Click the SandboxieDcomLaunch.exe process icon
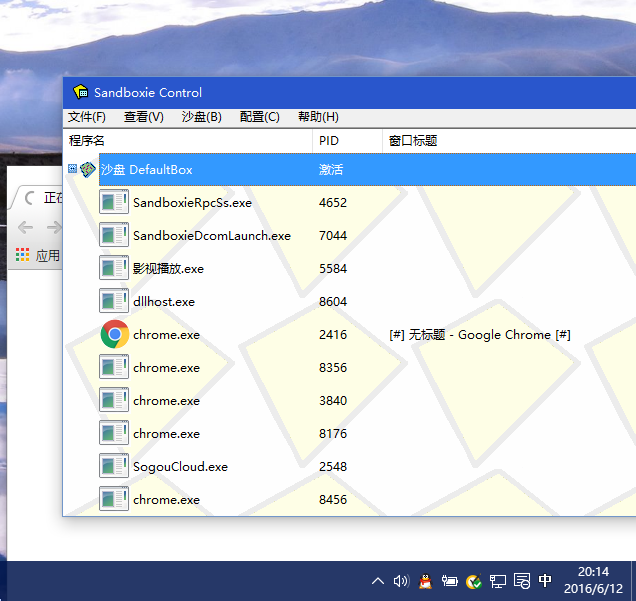This screenshot has width=636, height=601. point(114,235)
